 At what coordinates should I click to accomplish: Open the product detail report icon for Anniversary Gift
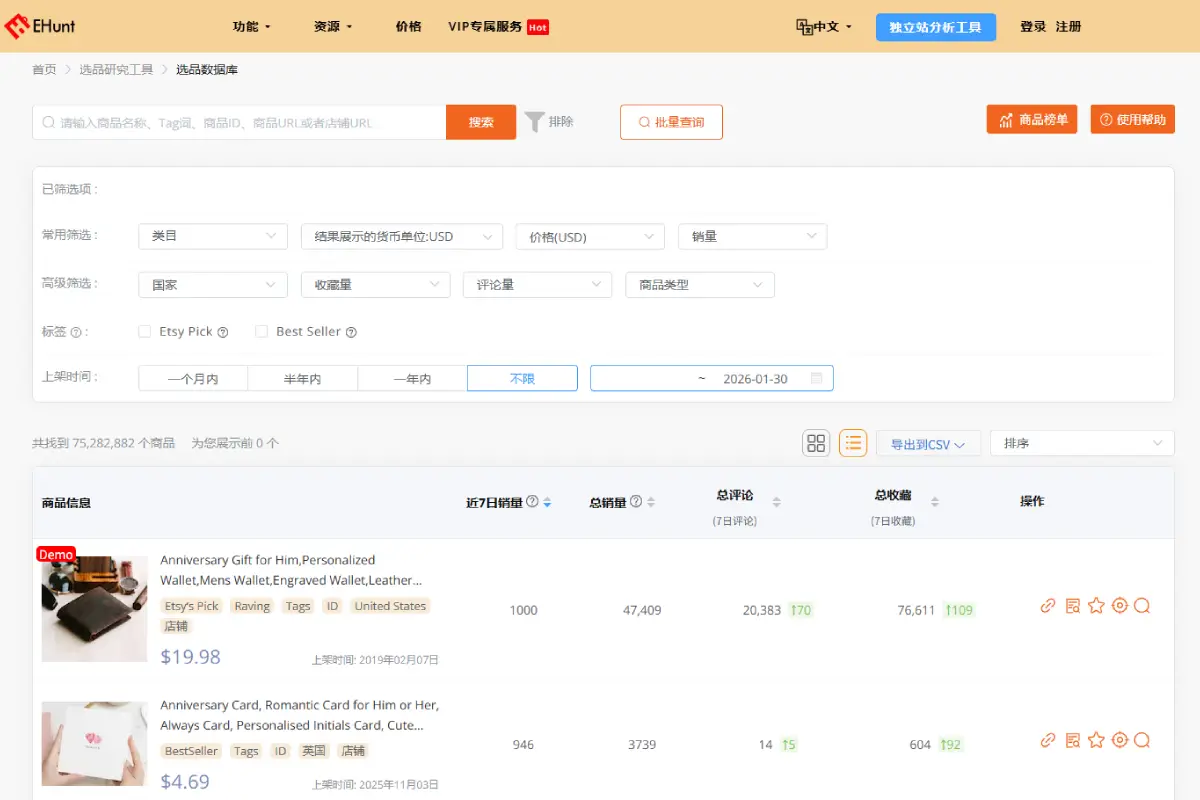coord(1072,605)
